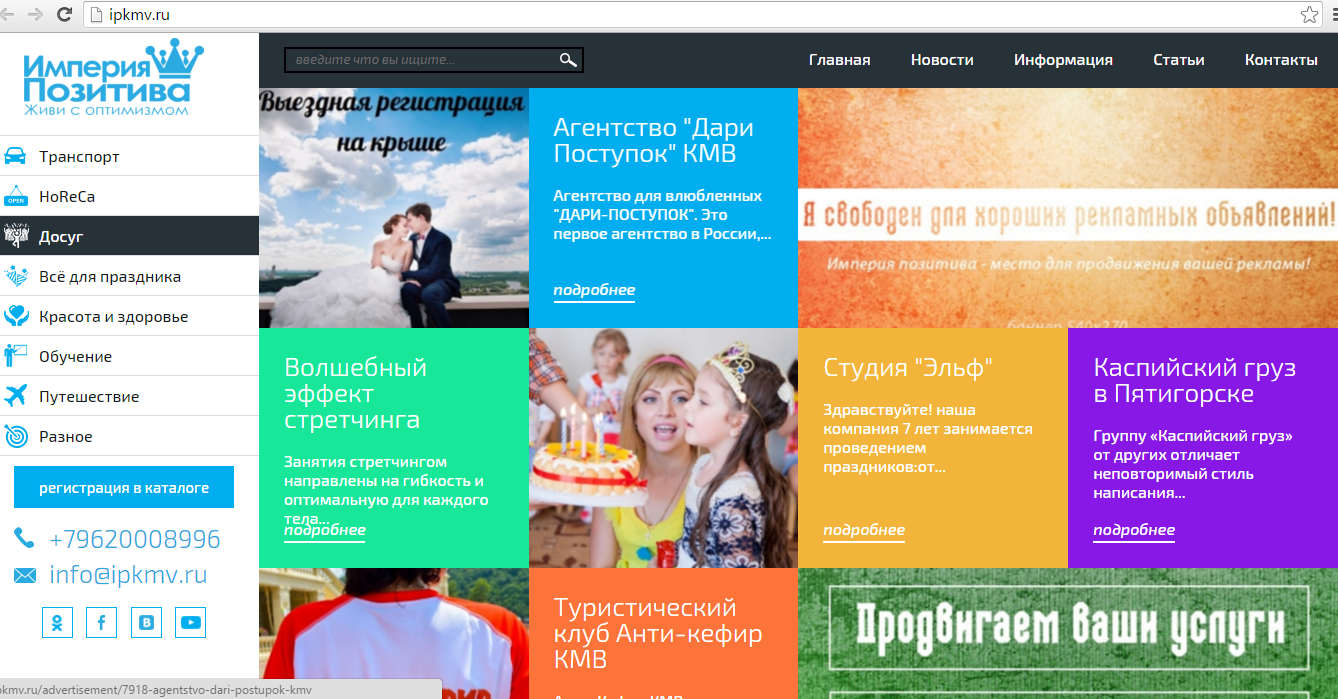Viewport: 1338px width, 699px height.
Task: Select Транспорт category in sidebar
Action: tap(129, 156)
